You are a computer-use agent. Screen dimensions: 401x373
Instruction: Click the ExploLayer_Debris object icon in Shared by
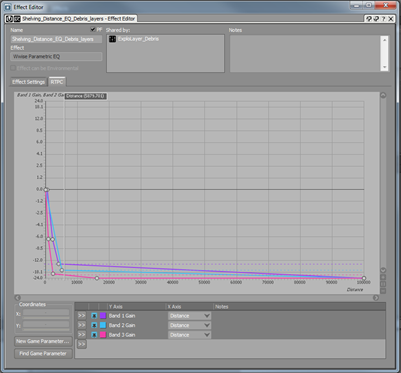click(113, 39)
